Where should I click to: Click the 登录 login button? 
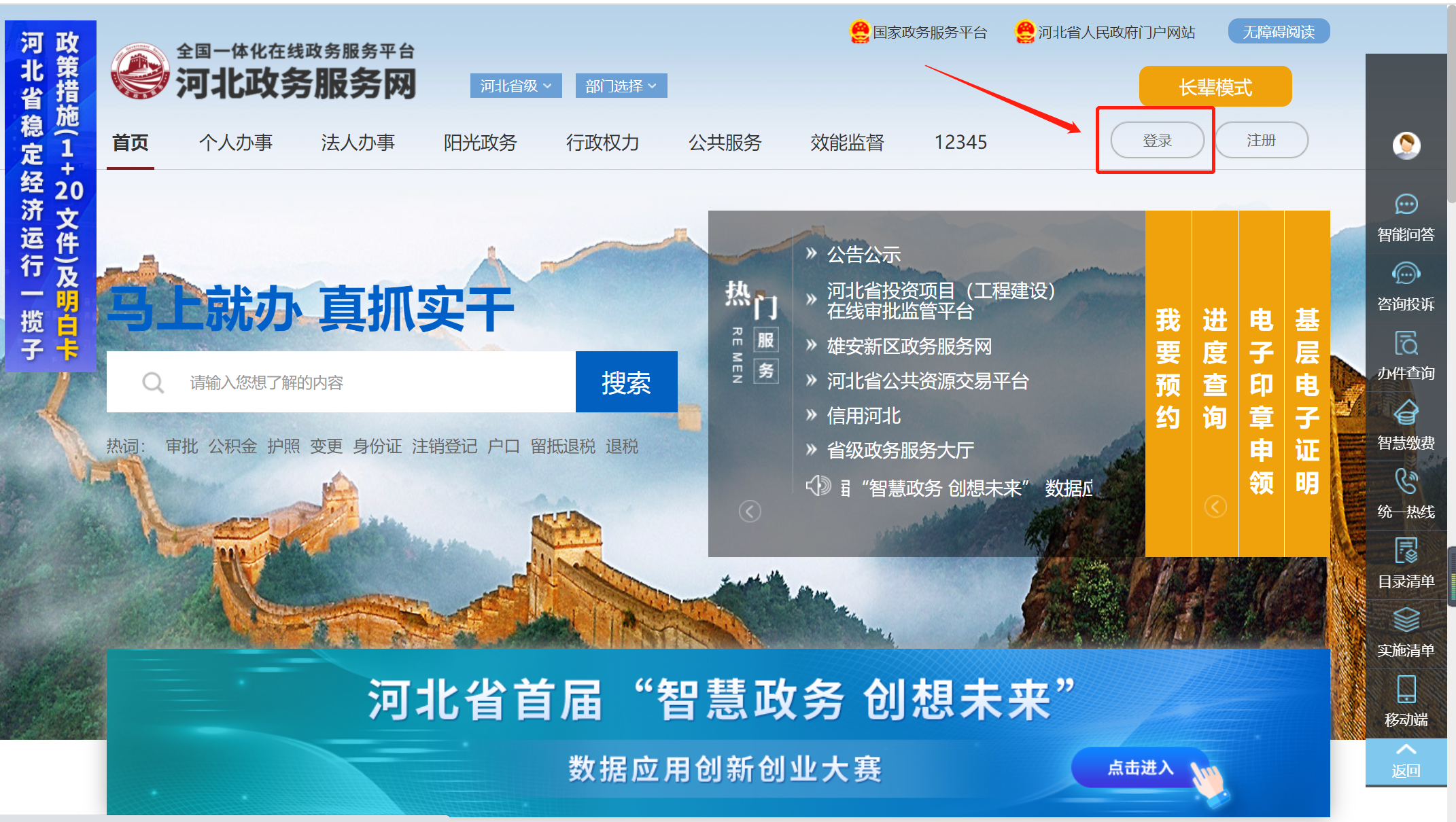coord(1157,140)
